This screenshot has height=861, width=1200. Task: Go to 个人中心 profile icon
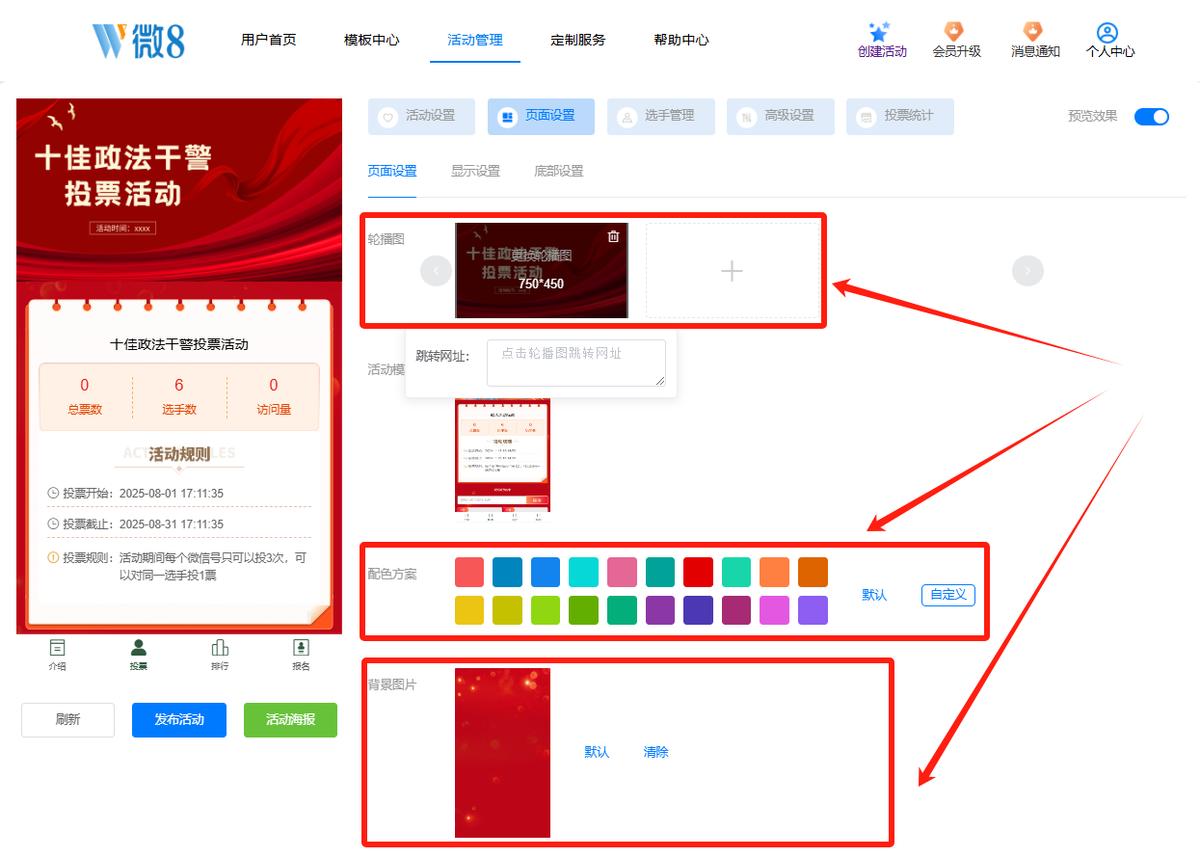pyautogui.click(x=1107, y=32)
